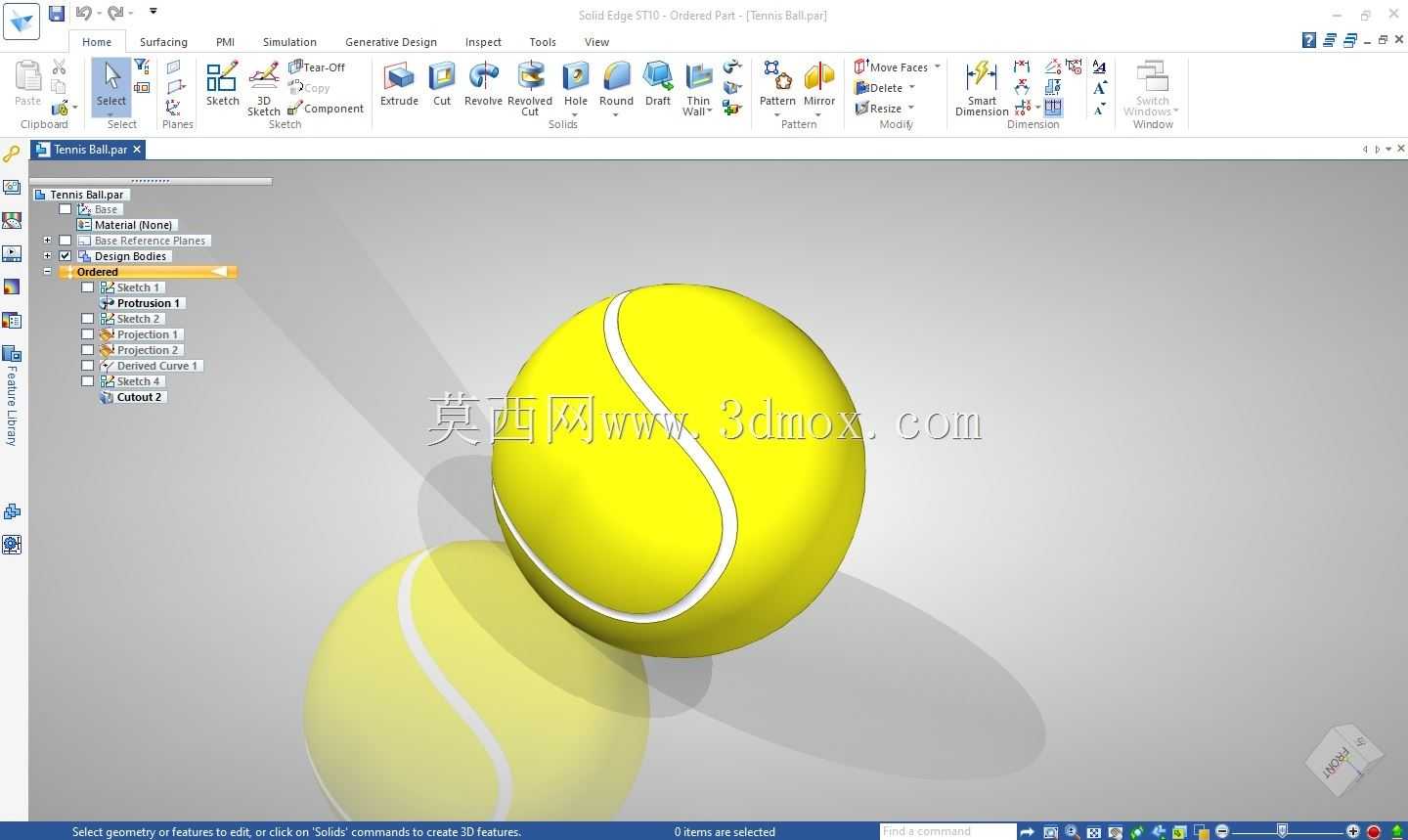Open the Round command dropdown arrow
Viewport: 1408px width, 840px height.
pyautogui.click(x=616, y=114)
